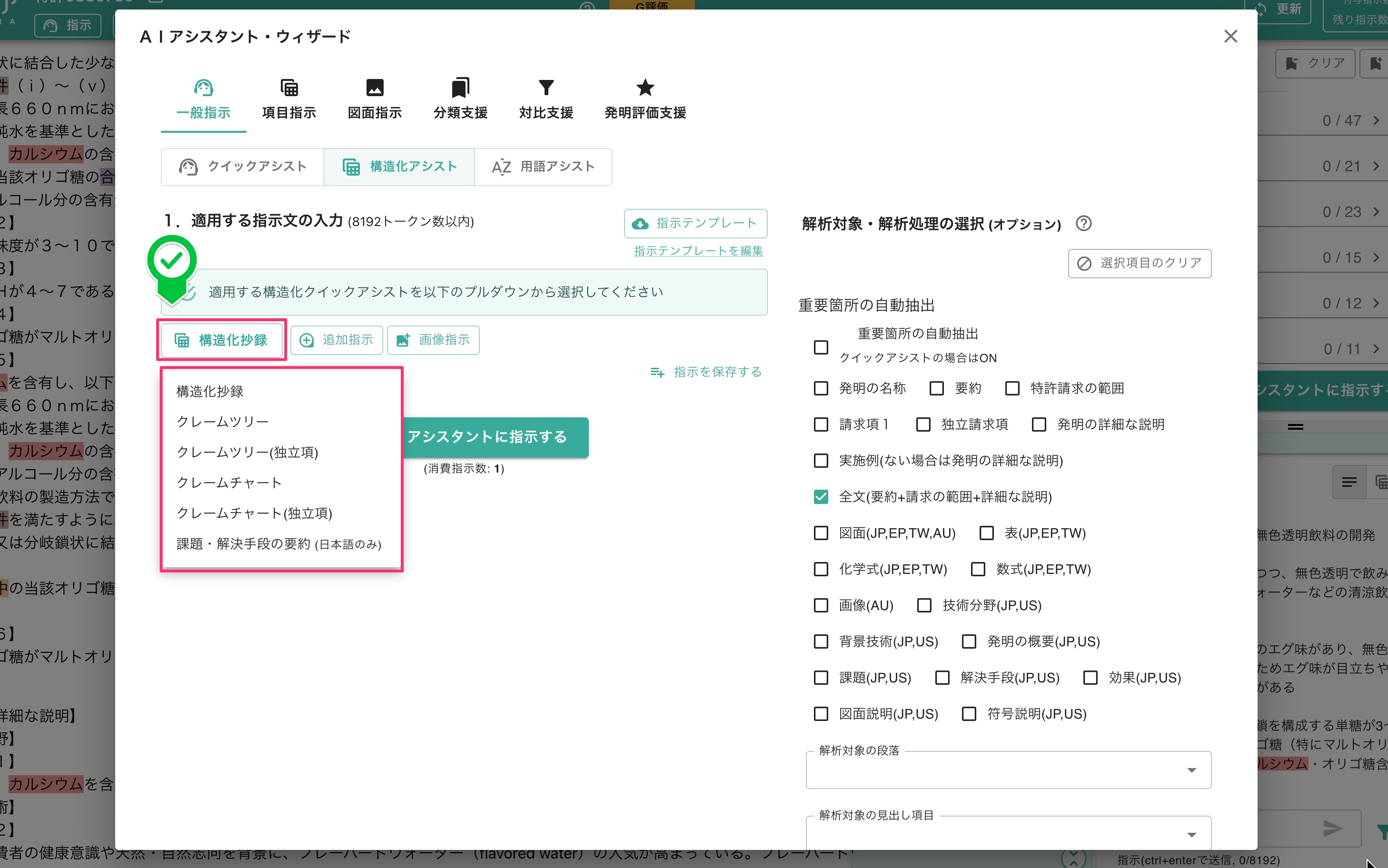Select the 一般指示 tab icon

coord(203,87)
